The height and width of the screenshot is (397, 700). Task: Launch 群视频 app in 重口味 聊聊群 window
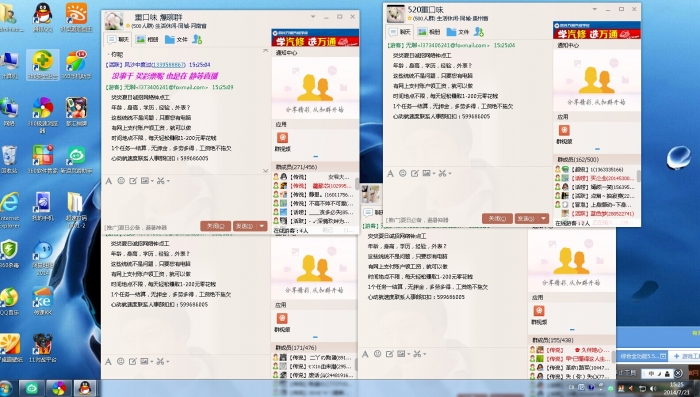pos(282,138)
